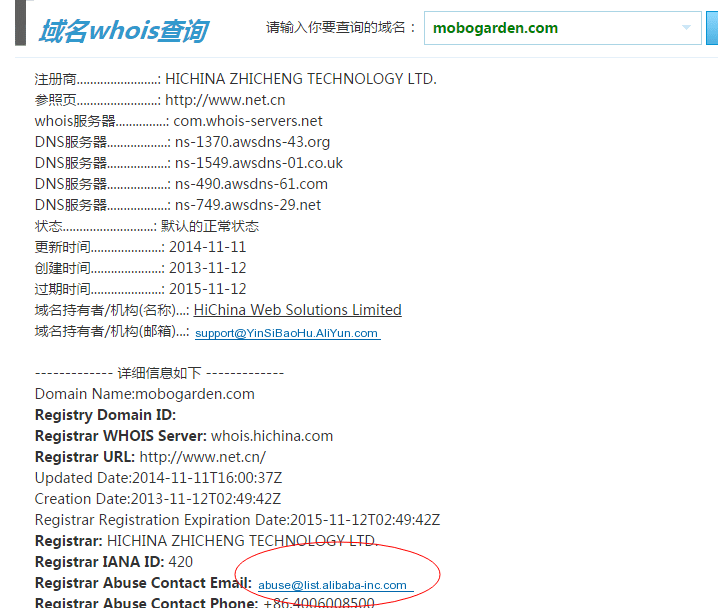Click Registrar URL http://www.net.cn/
The image size is (718, 608).
[150, 457]
